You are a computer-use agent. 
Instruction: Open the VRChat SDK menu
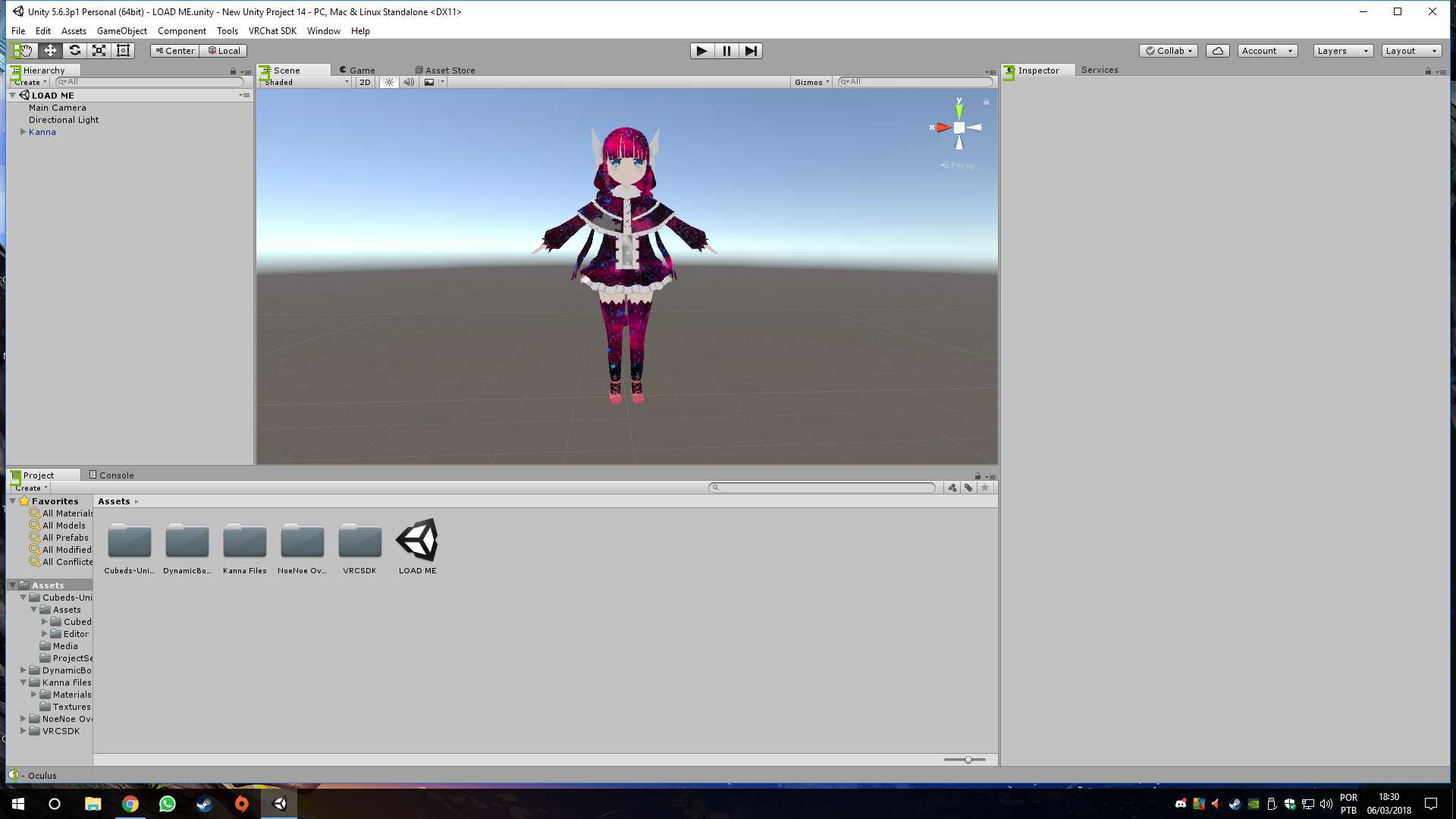tap(272, 31)
